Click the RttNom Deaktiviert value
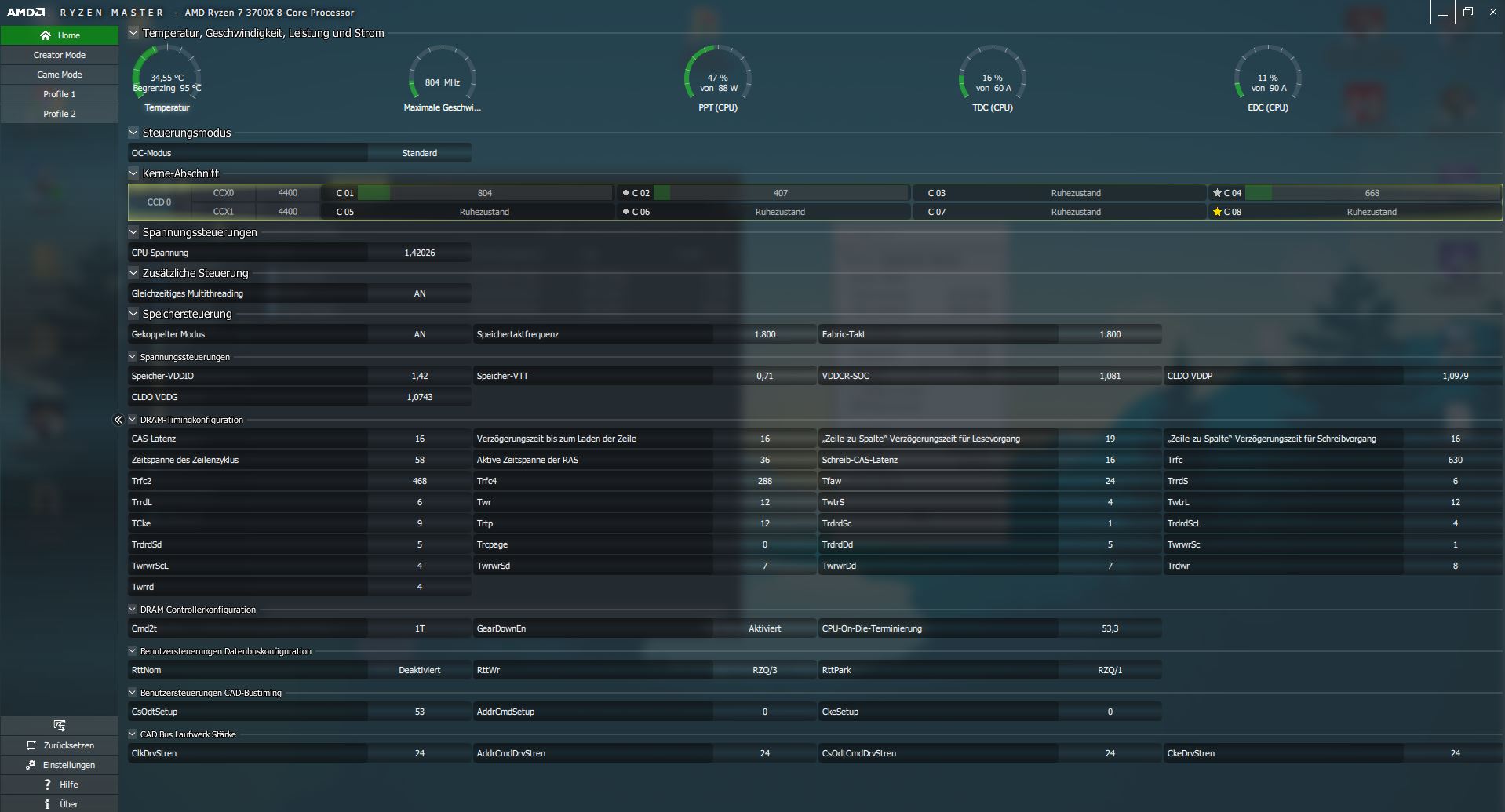Image resolution: width=1505 pixels, height=812 pixels. click(420, 670)
